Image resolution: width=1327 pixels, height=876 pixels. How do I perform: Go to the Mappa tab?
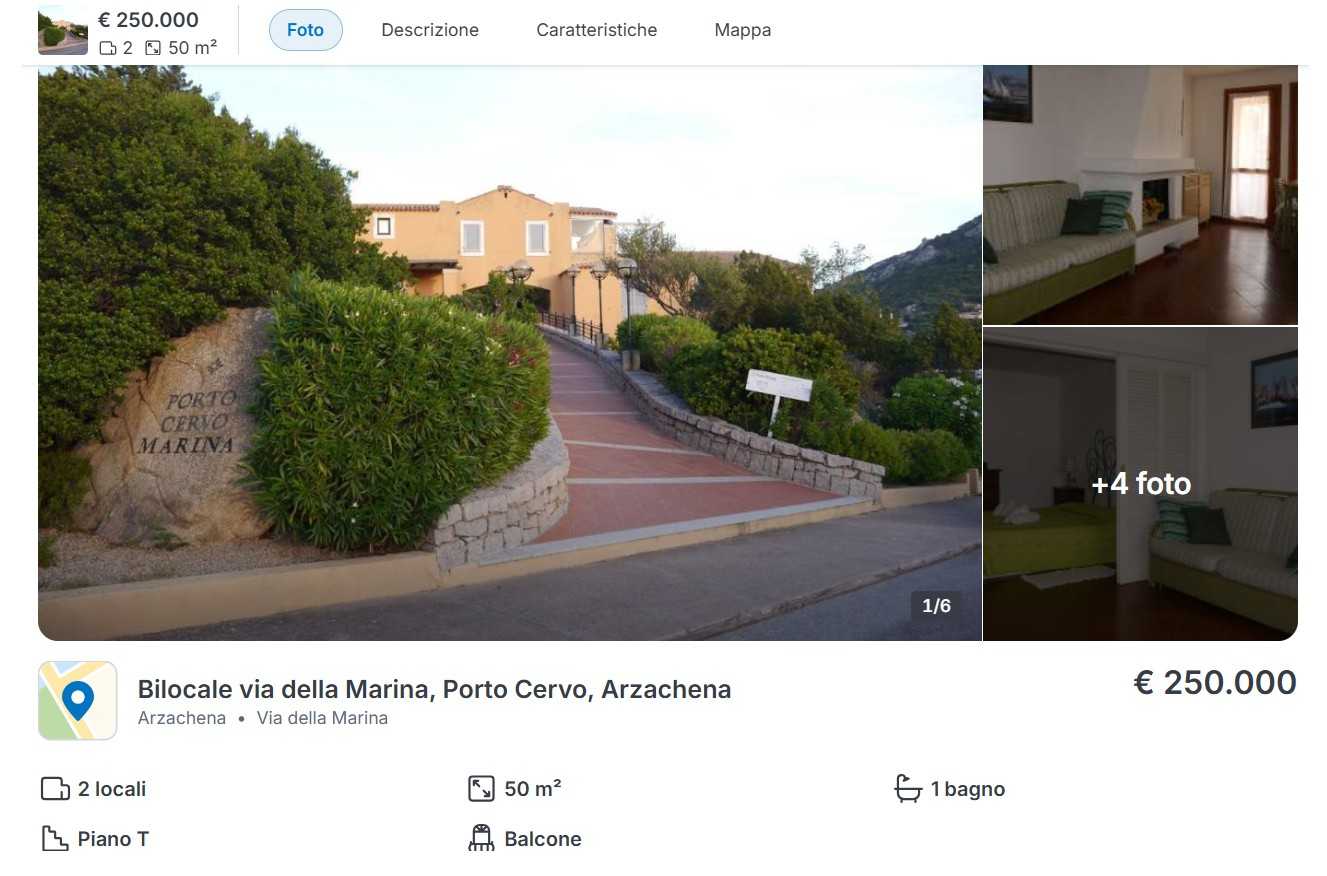pyautogui.click(x=742, y=30)
